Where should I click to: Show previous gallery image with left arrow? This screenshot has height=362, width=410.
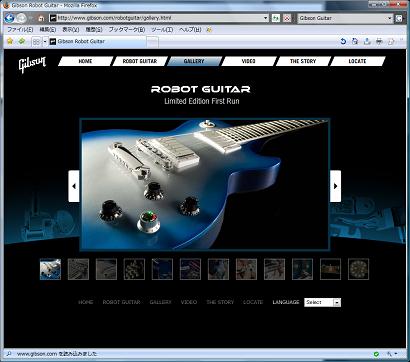[x=74, y=186]
